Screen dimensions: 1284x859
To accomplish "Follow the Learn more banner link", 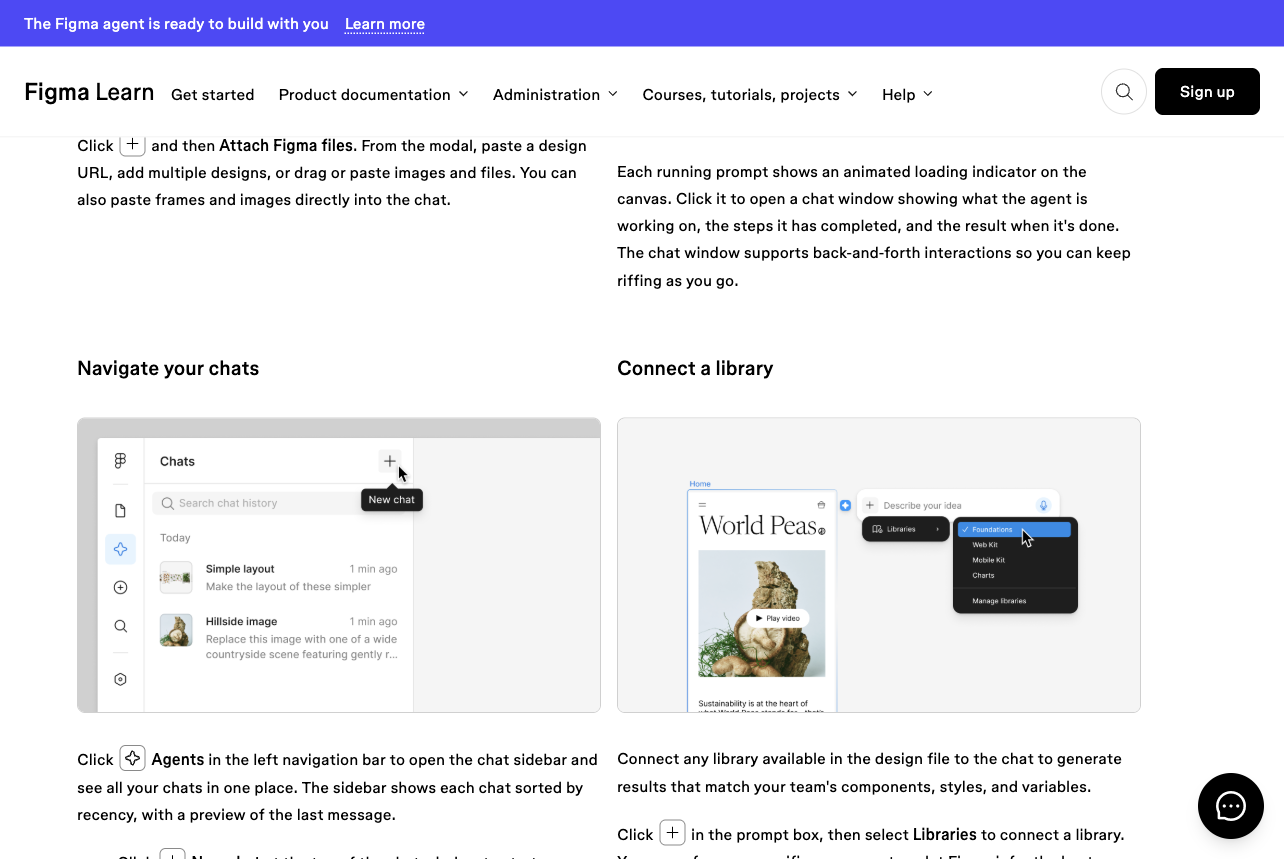I will [385, 24].
